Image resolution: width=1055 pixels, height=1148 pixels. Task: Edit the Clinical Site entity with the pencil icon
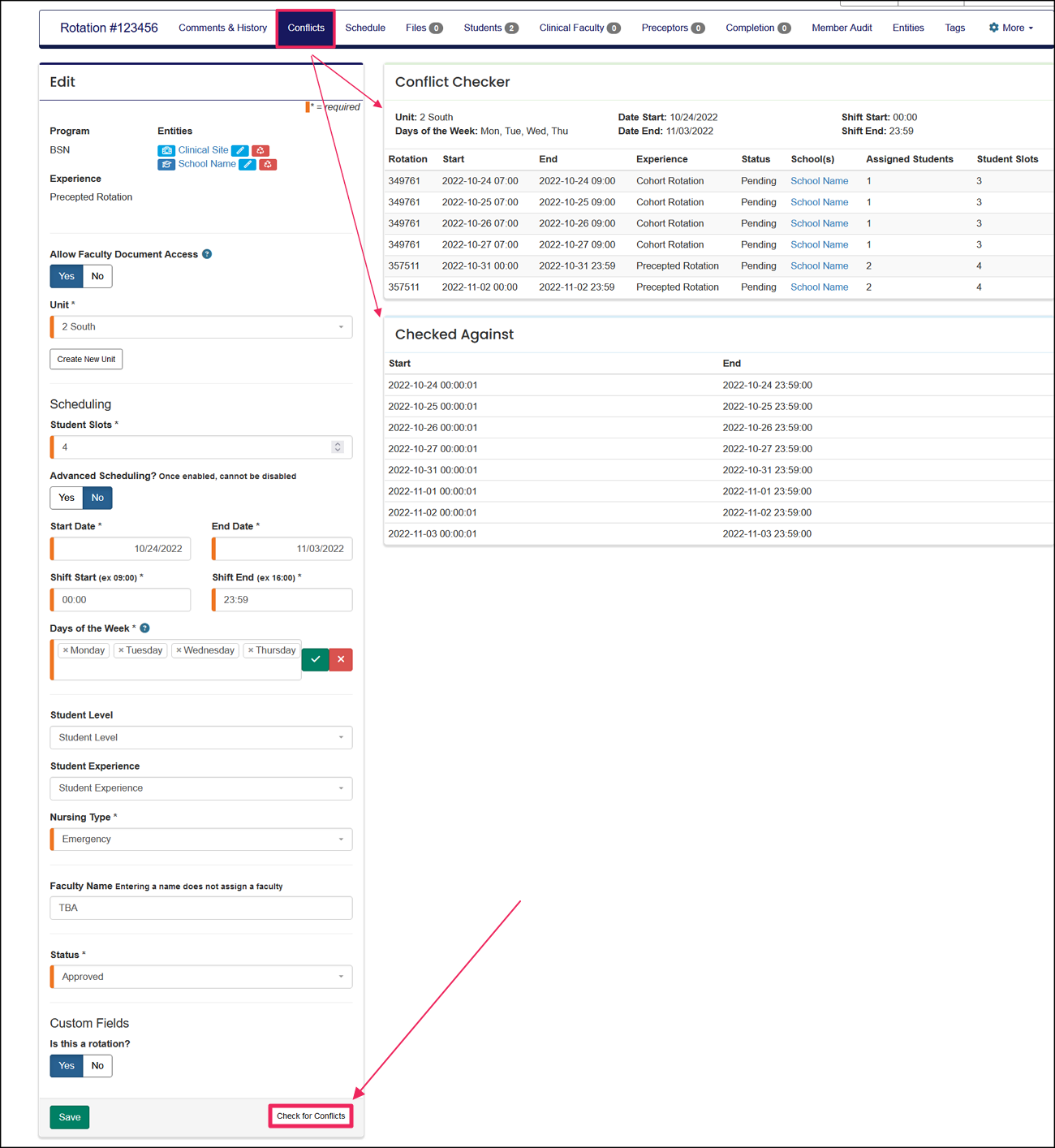(239, 150)
